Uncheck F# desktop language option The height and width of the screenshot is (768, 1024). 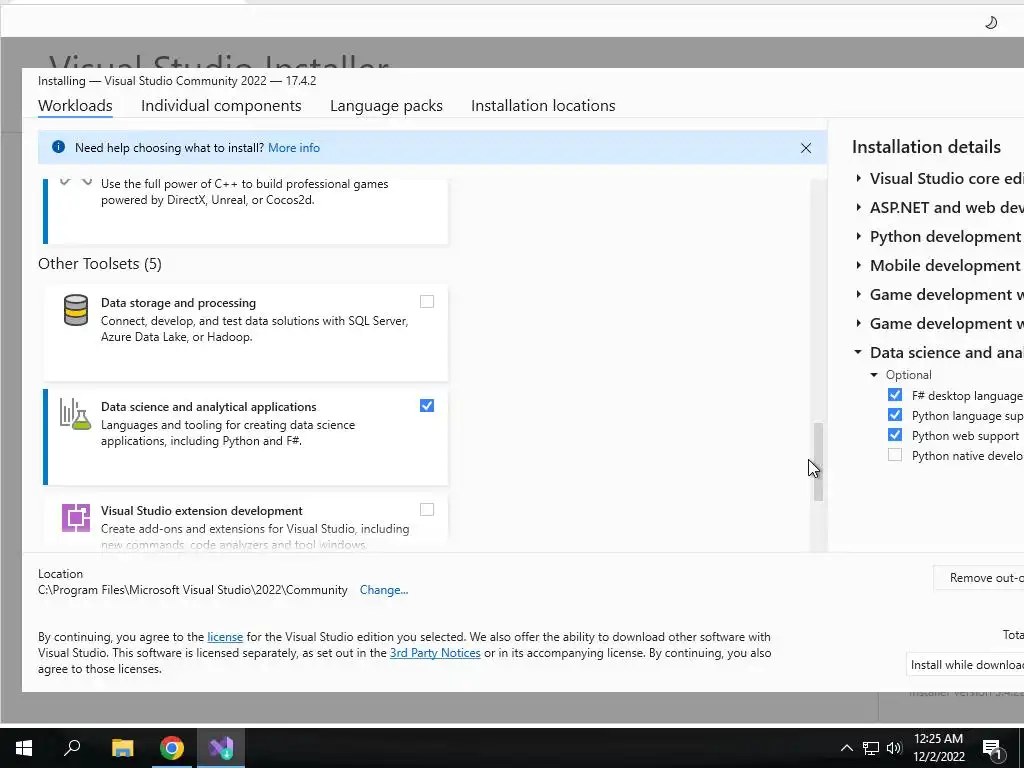click(x=895, y=395)
